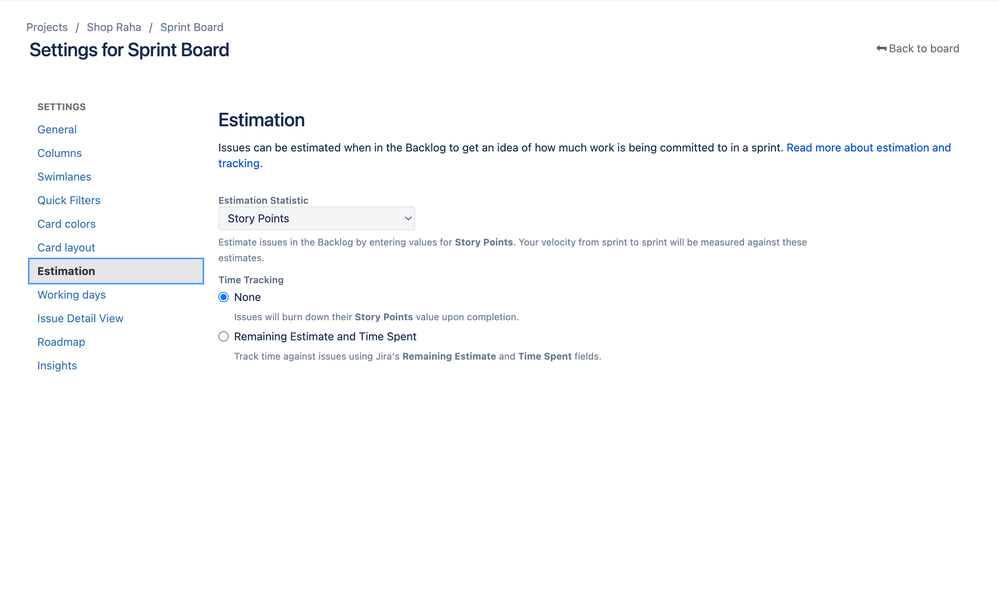Go to the Insights settings page
Viewport: 999px width, 611px height.
coord(56,365)
